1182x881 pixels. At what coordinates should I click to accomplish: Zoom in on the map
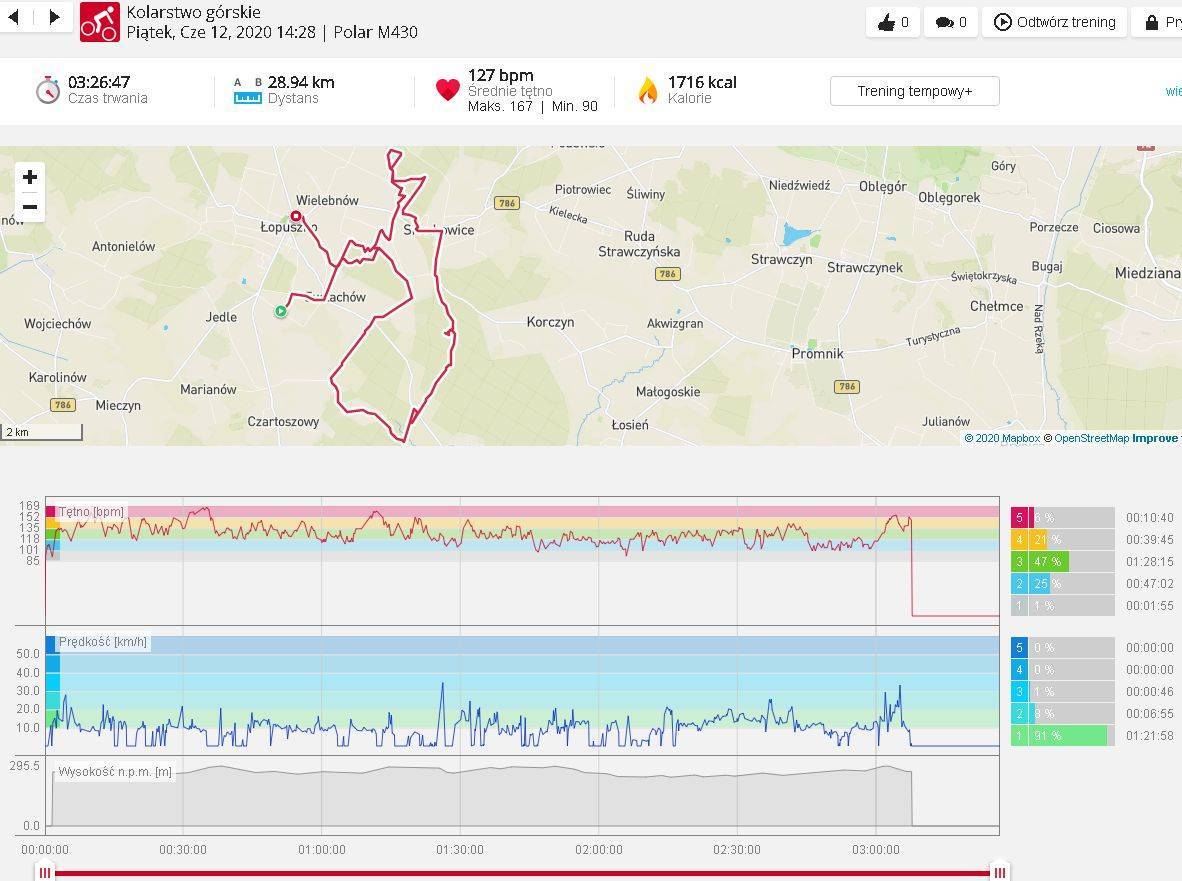pyautogui.click(x=30, y=177)
